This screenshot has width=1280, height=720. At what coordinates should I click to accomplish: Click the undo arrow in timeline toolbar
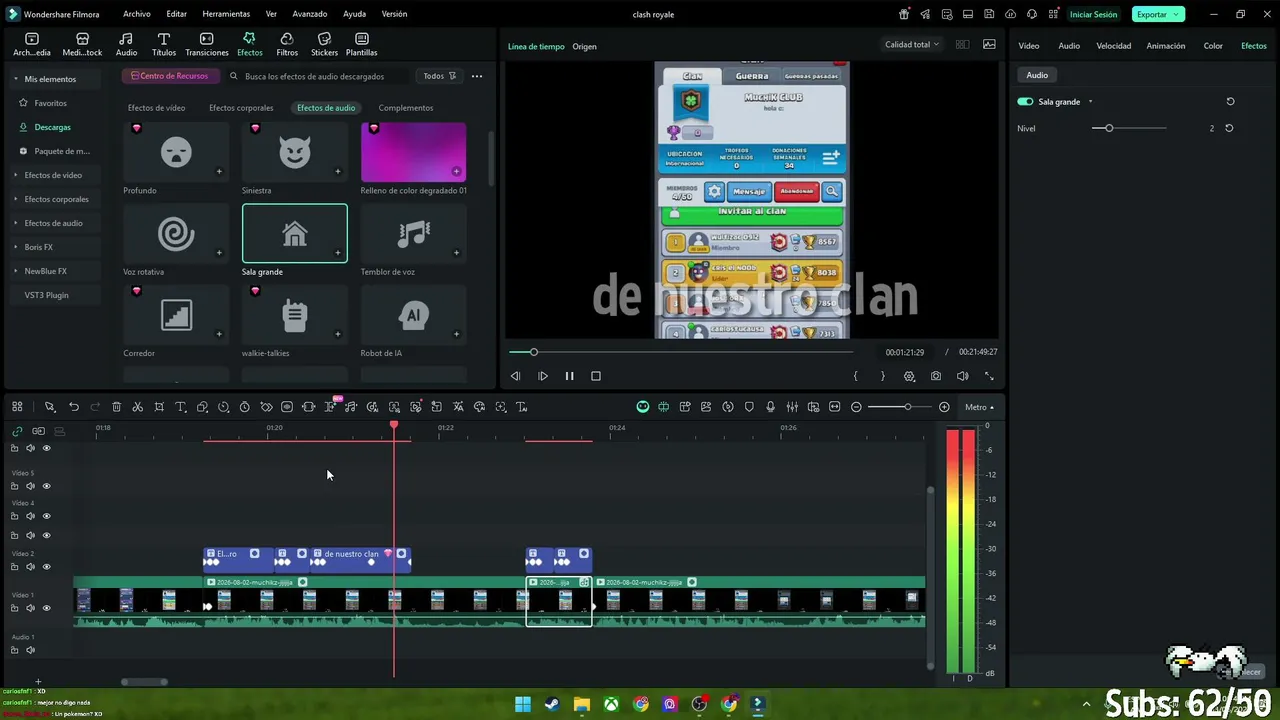pyautogui.click(x=74, y=407)
